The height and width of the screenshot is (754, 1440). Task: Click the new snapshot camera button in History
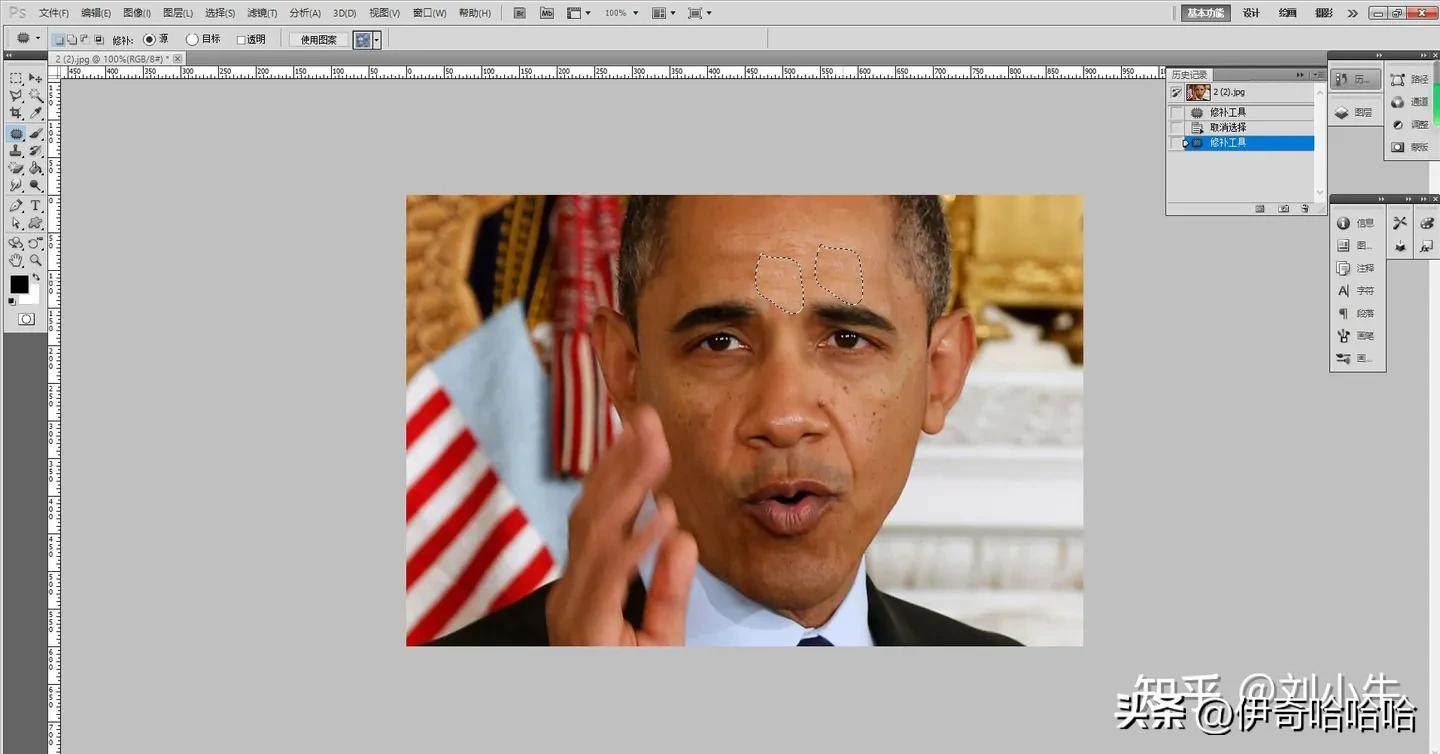[x=1284, y=207]
